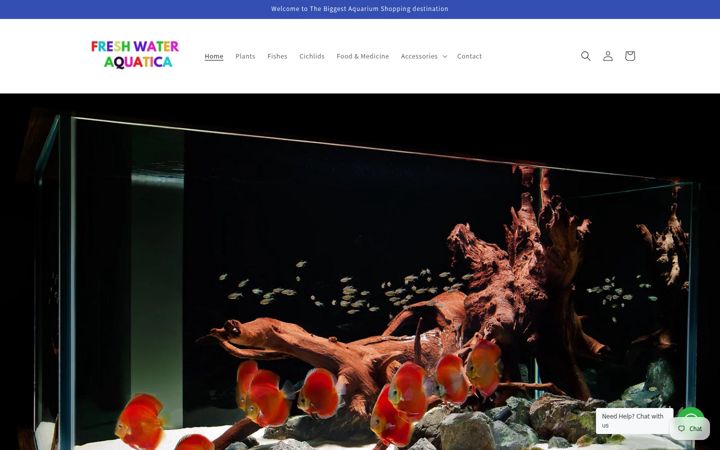Screen dimensions: 720x450
Task: Click the 'Welcome to The Biggest Aquarium Shopping destination' announcement
Action: pyautogui.click(x=360, y=9)
